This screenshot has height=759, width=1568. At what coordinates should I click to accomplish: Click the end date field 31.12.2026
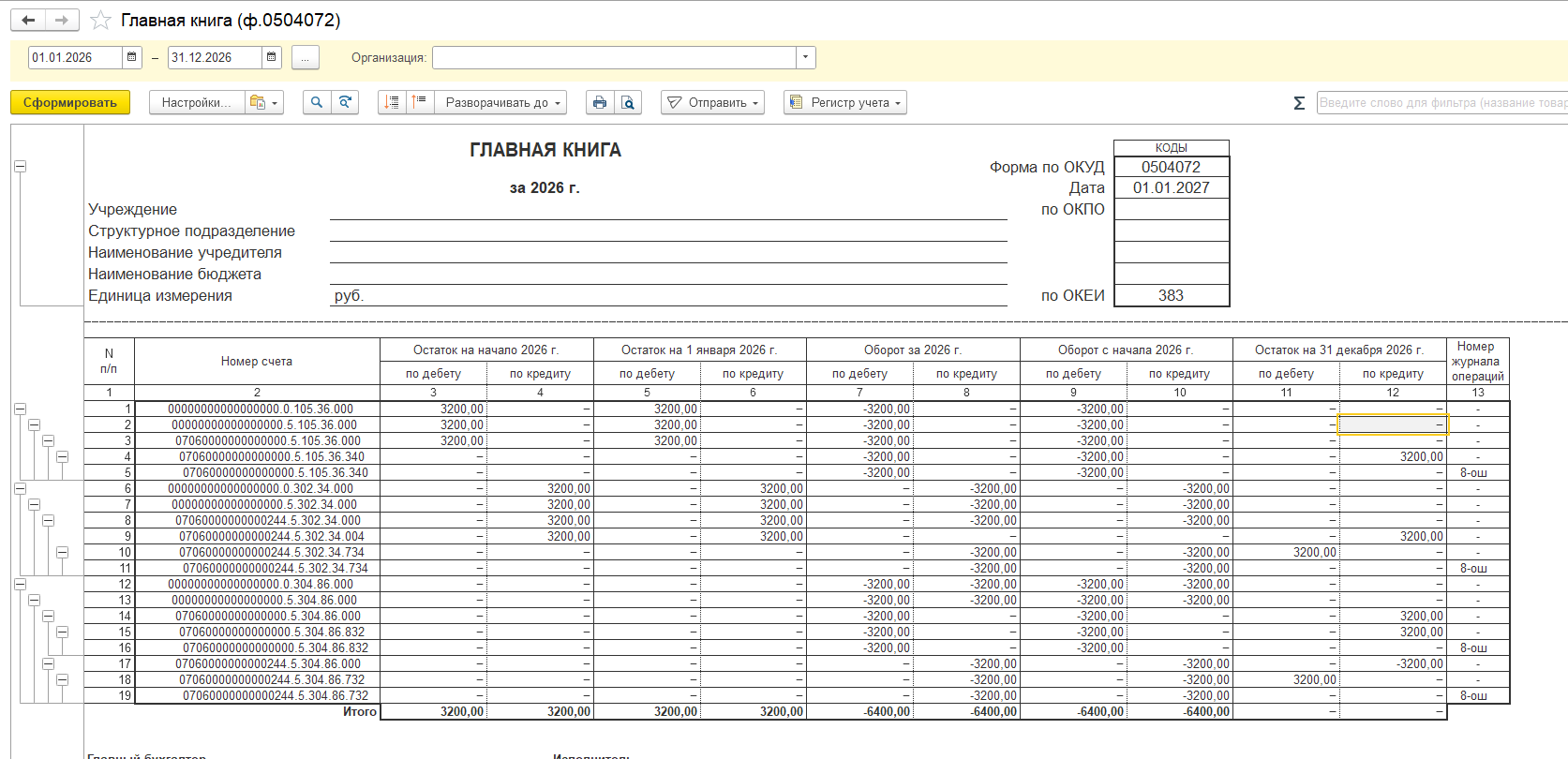click(216, 57)
